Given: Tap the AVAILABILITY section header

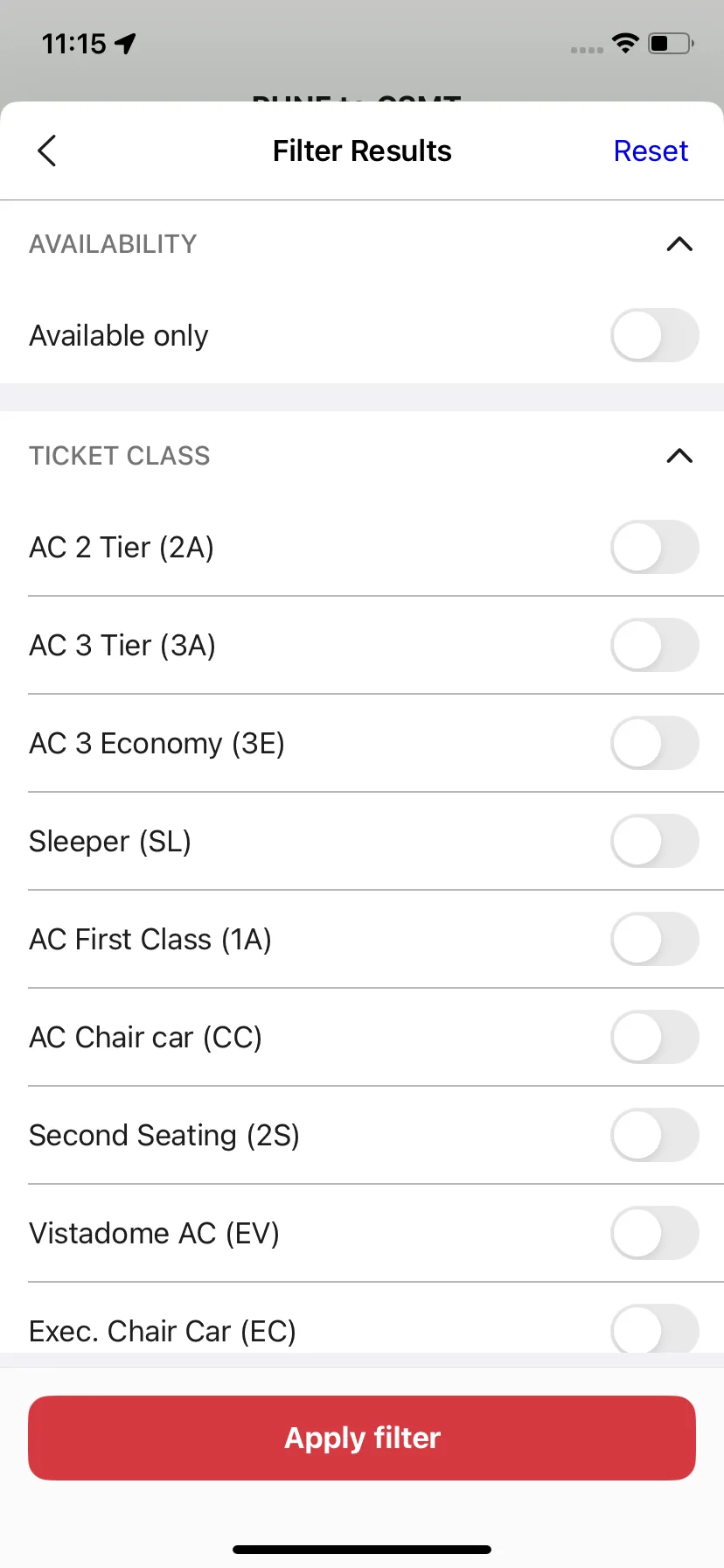Looking at the screenshot, I should tap(113, 244).
